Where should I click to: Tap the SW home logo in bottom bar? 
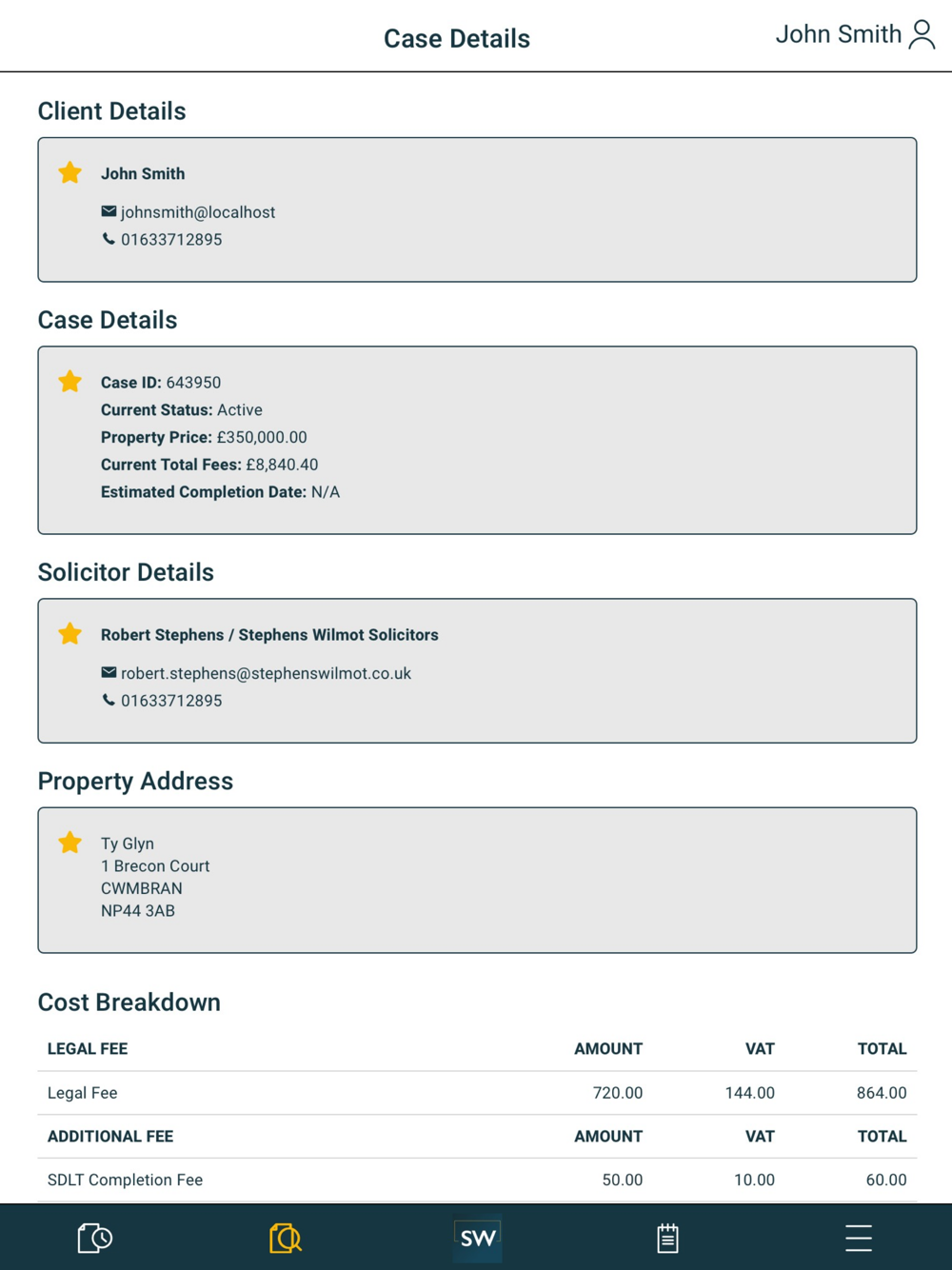click(478, 1238)
